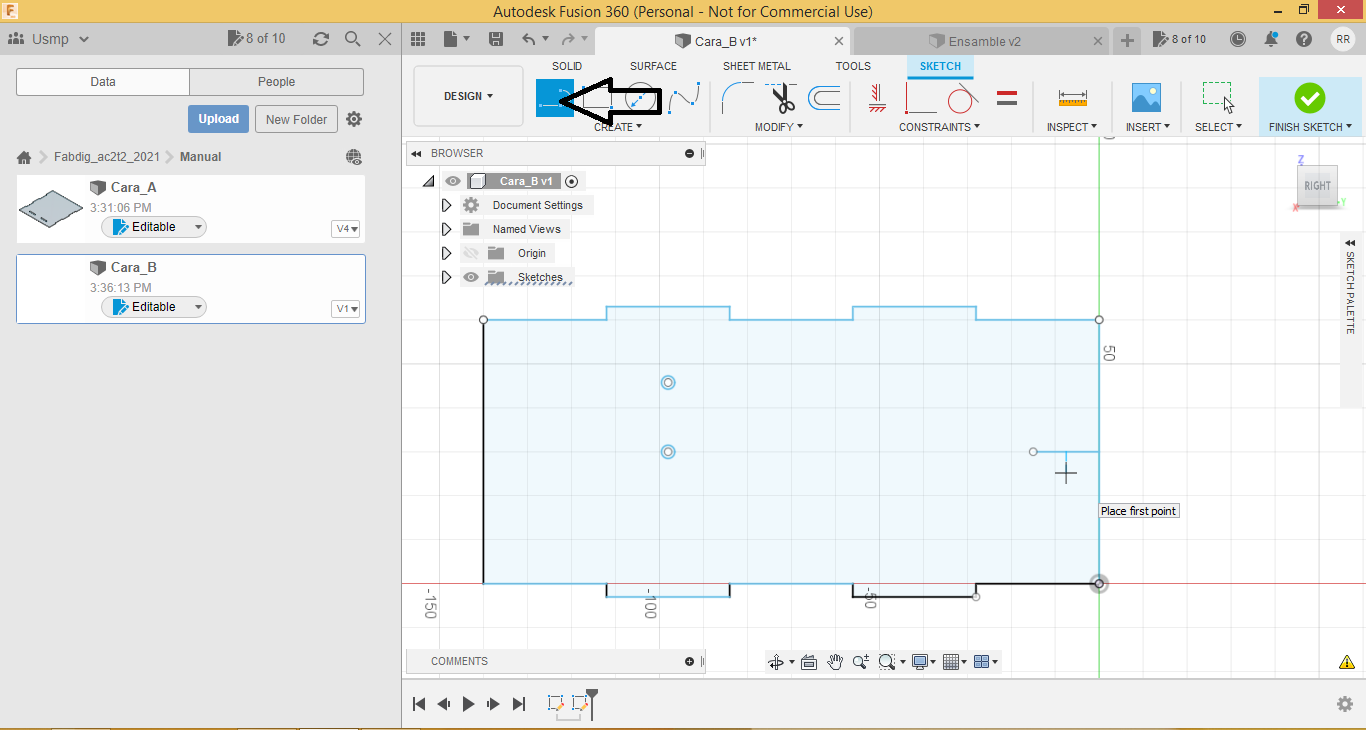Open the CONSTRAINTS dropdown menu
Image resolution: width=1366 pixels, height=730 pixels.
(939, 127)
